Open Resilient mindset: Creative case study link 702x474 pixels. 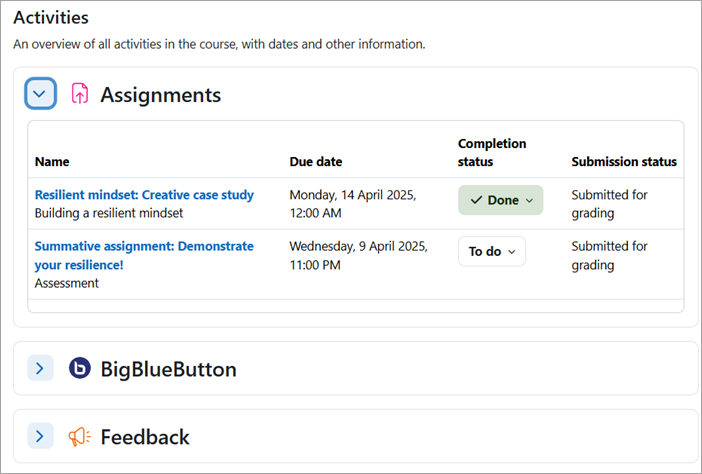pyautogui.click(x=144, y=195)
